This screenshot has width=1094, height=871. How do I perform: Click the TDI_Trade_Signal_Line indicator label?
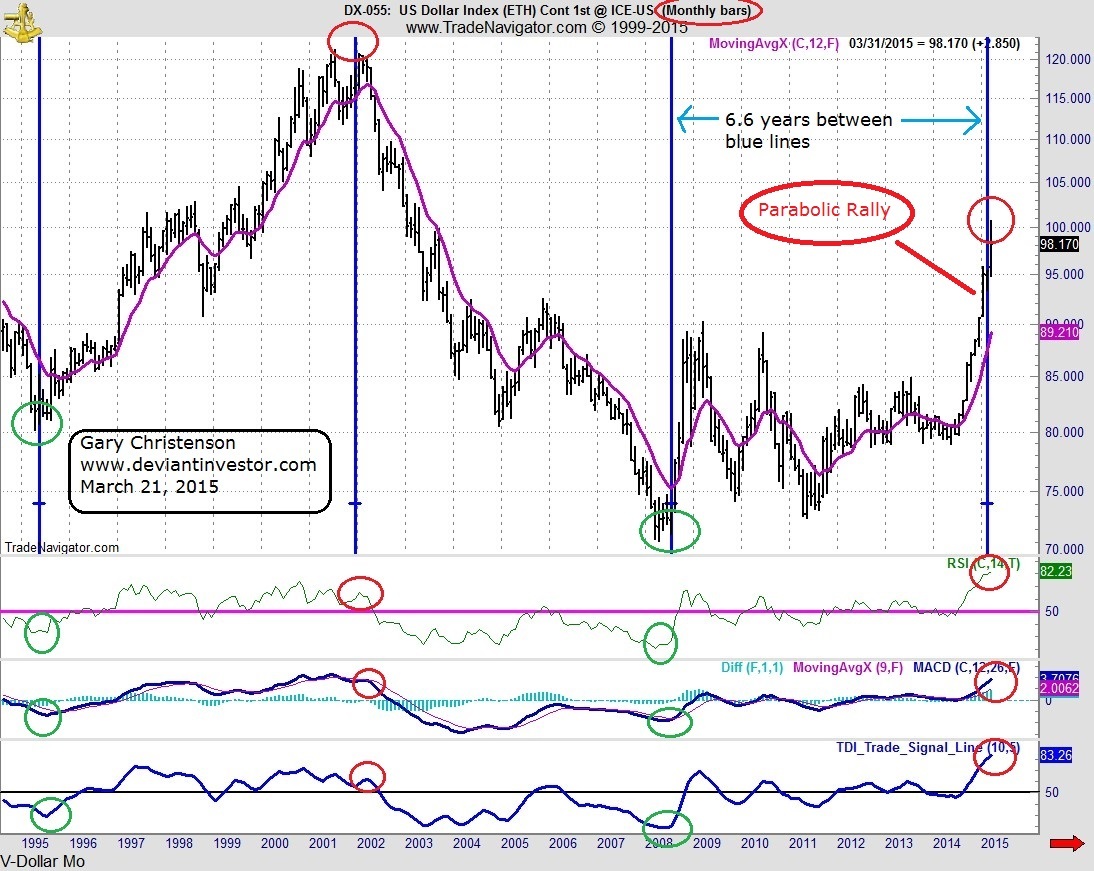coord(928,747)
